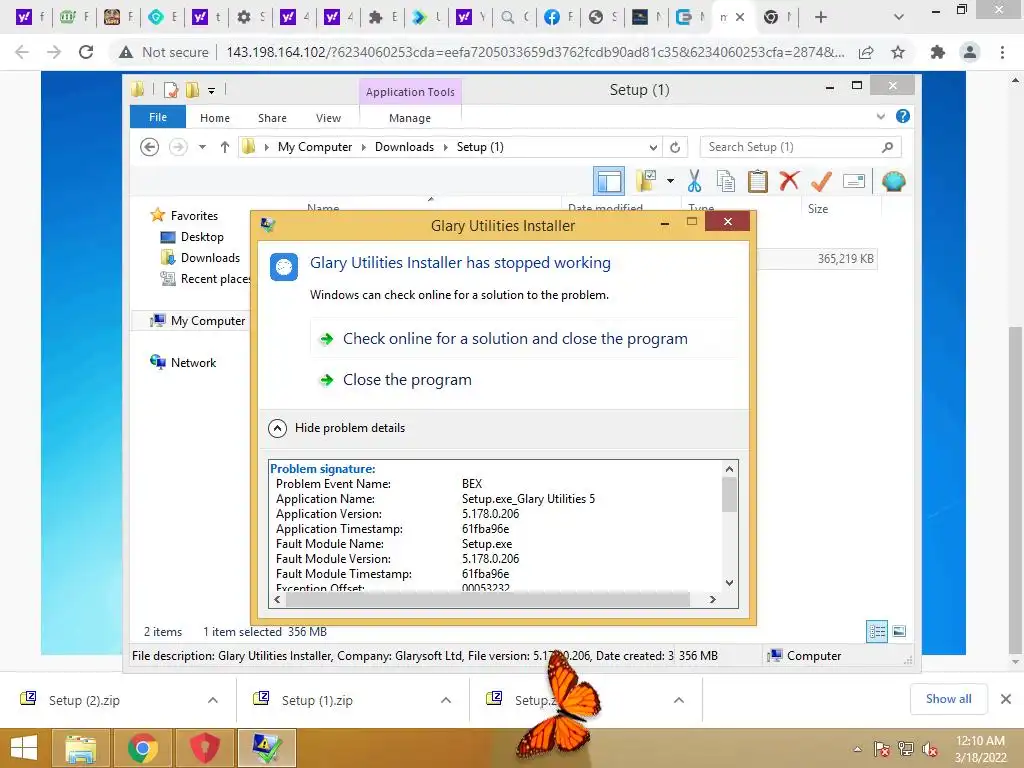Click the muted volume tray icon
Viewport: 1024px width, 768px height.
pos(929,749)
